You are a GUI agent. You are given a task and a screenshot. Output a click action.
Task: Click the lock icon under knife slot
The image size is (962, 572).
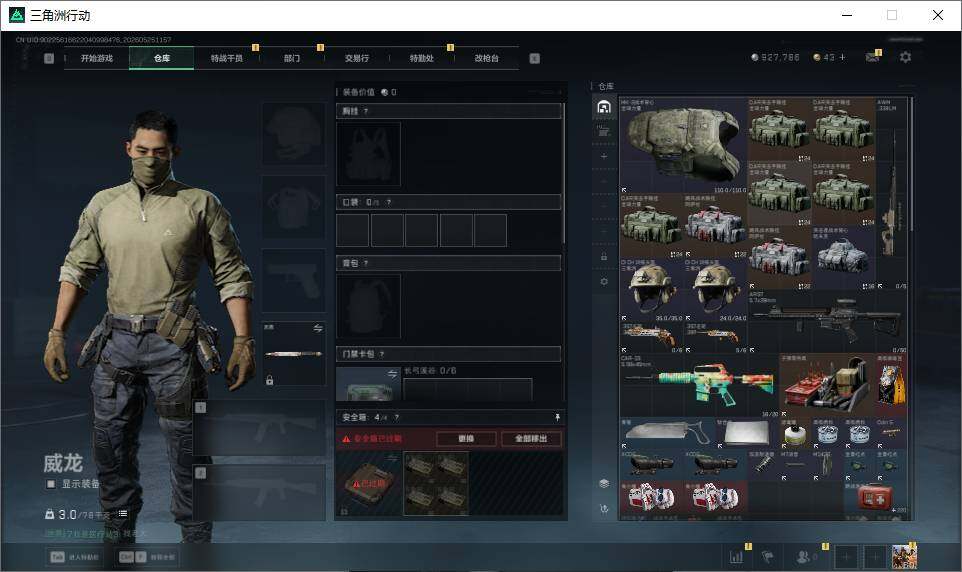click(269, 381)
